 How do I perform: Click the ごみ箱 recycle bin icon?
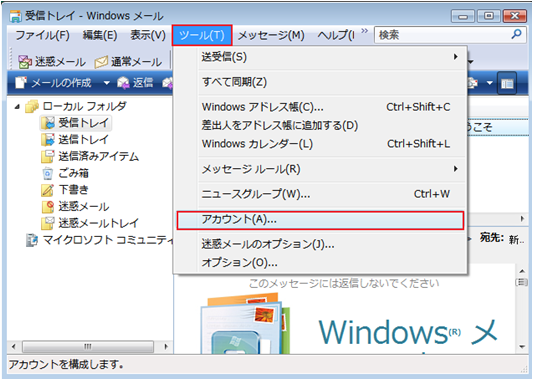coord(48,173)
